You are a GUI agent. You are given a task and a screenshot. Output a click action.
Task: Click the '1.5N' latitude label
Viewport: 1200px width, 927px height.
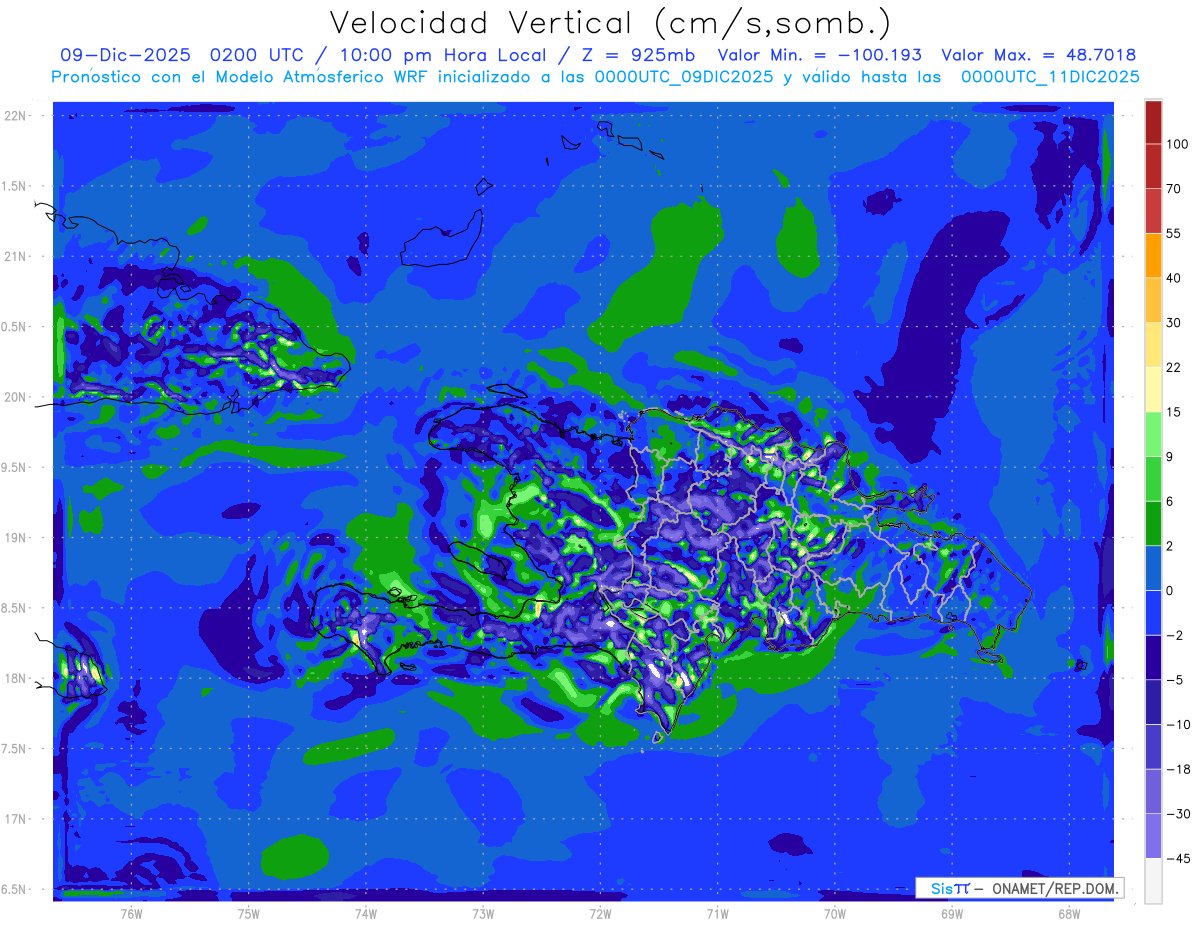[x=15, y=186]
